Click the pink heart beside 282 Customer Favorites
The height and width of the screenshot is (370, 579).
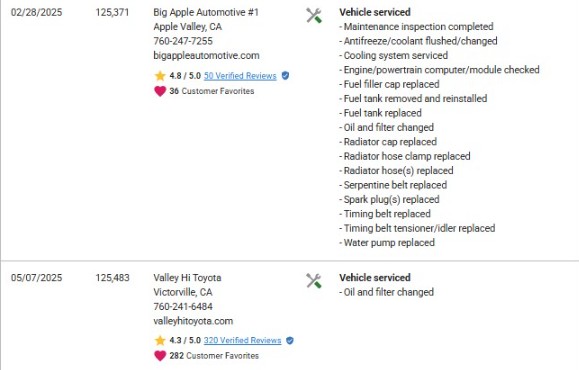coord(160,356)
